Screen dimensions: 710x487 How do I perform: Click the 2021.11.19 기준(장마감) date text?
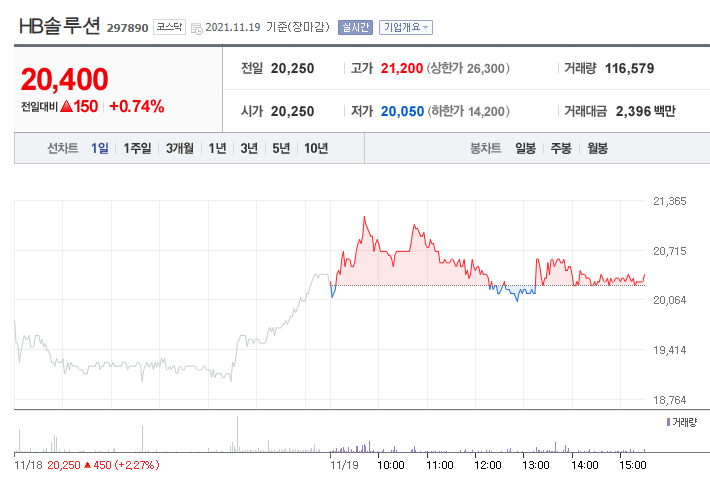[268, 28]
